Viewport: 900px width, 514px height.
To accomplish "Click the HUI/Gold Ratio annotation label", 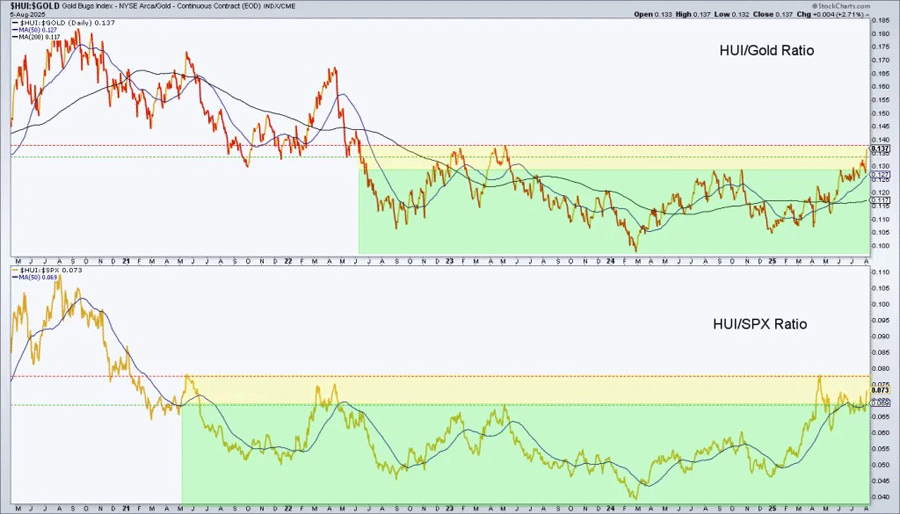I will (767, 50).
